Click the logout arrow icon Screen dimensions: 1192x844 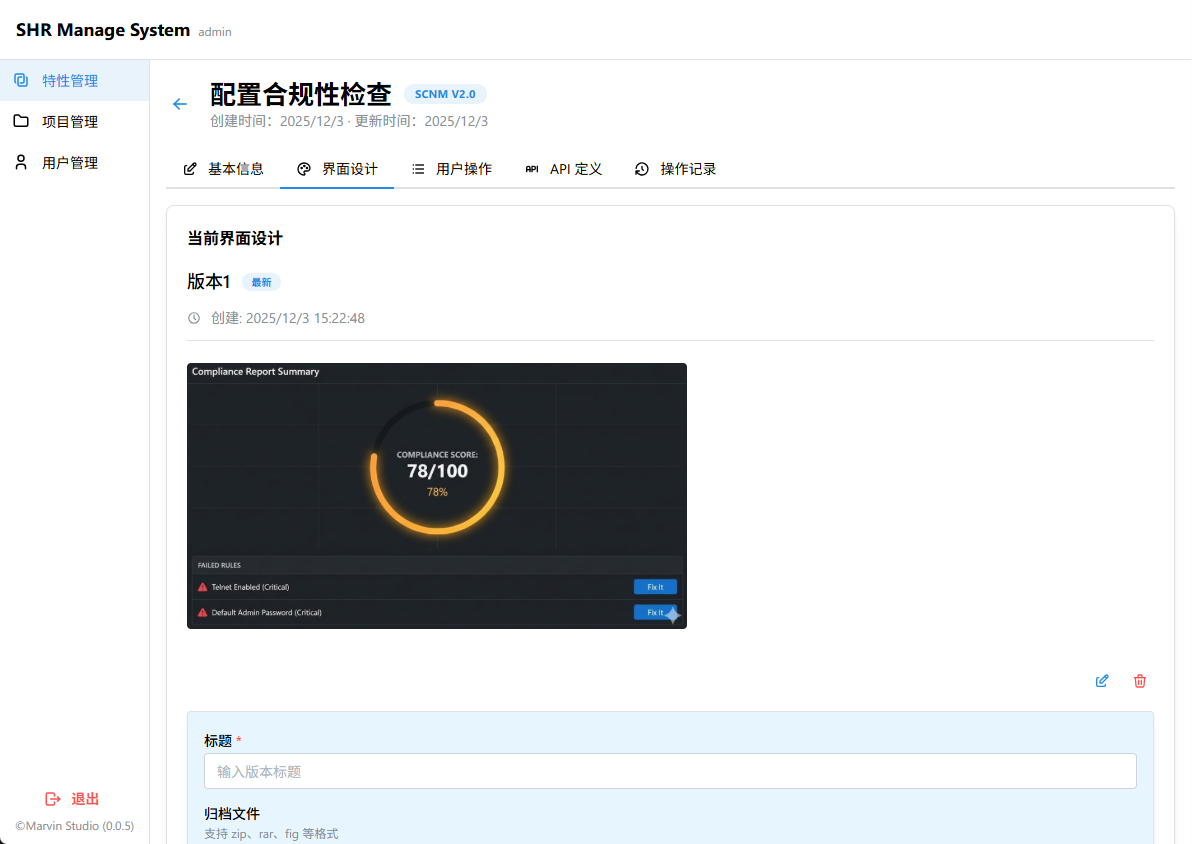(x=53, y=799)
